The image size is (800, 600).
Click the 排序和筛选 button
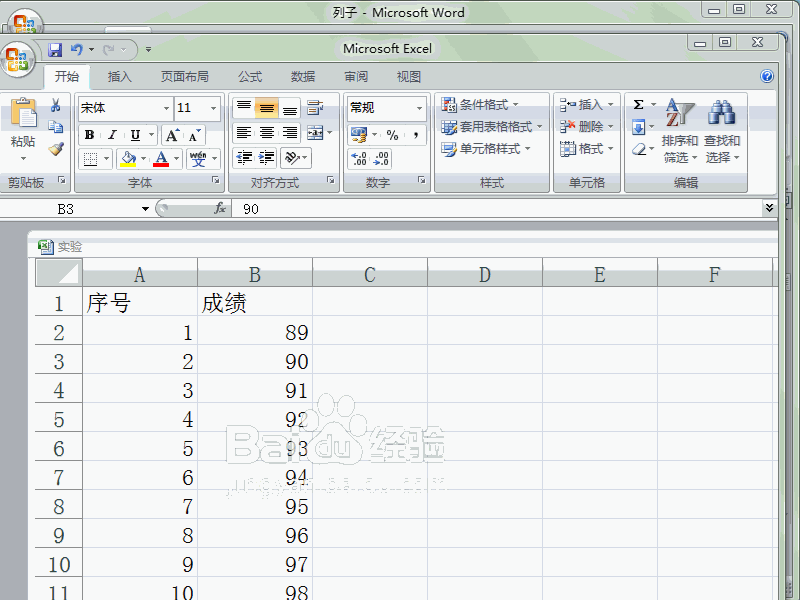pos(680,131)
